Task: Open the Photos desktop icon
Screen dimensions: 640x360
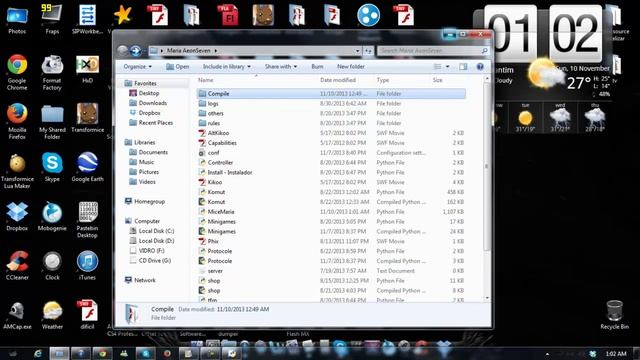Action: [x=17, y=19]
